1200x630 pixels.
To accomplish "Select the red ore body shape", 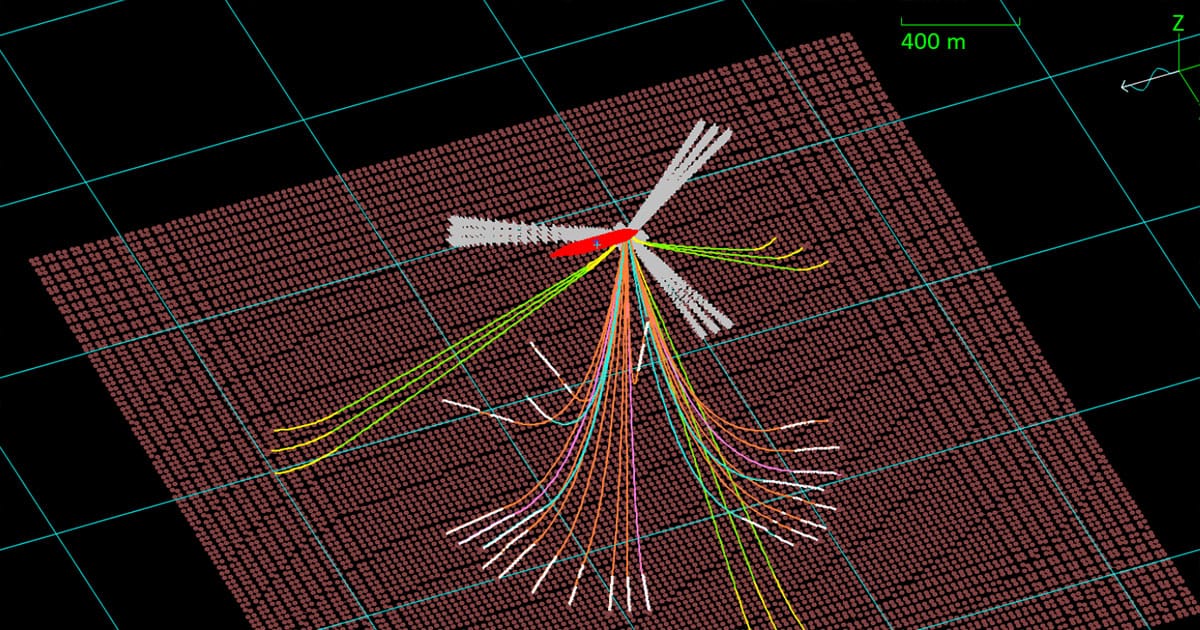I will 592,244.
